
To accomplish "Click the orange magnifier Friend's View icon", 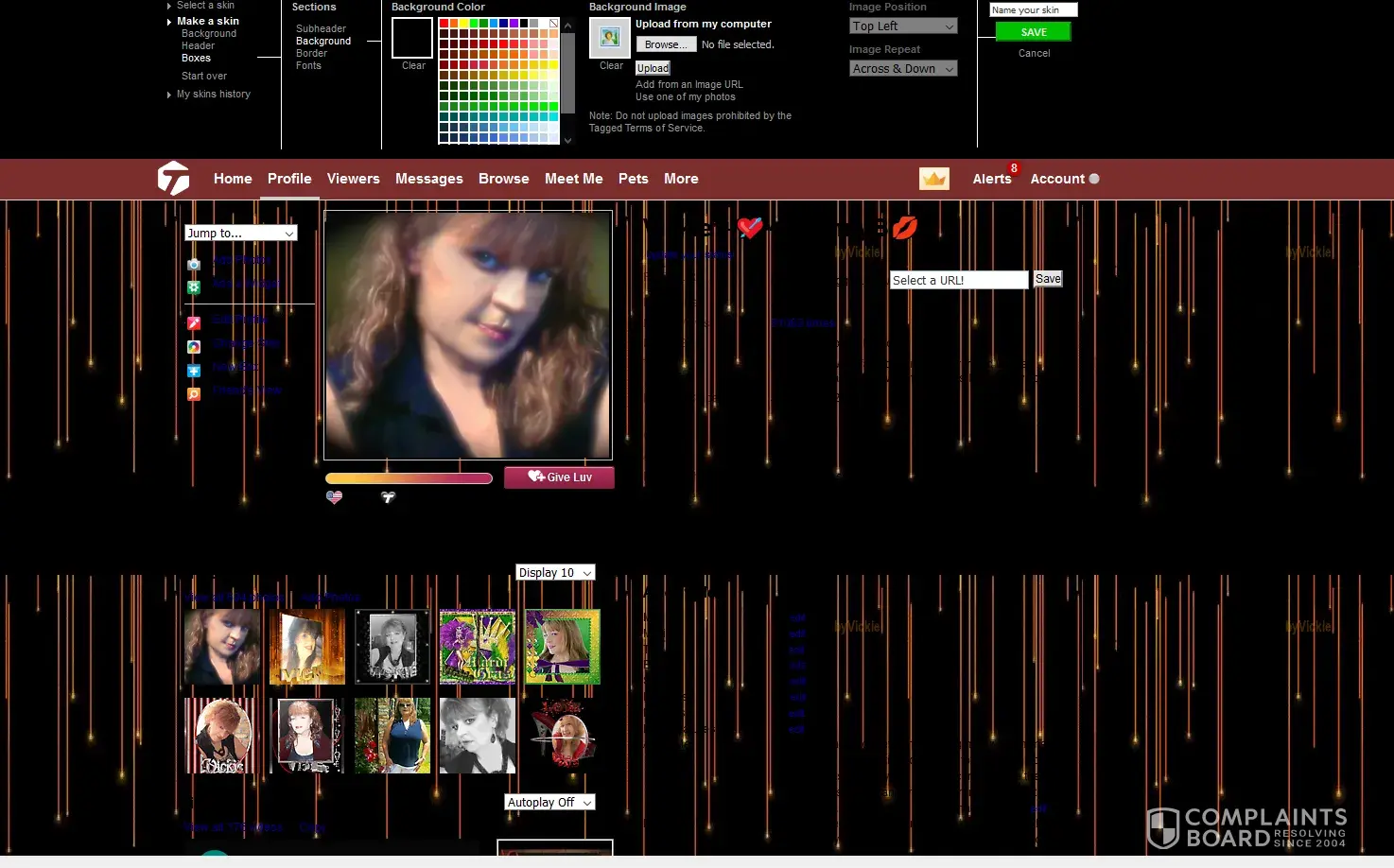I will [194, 394].
